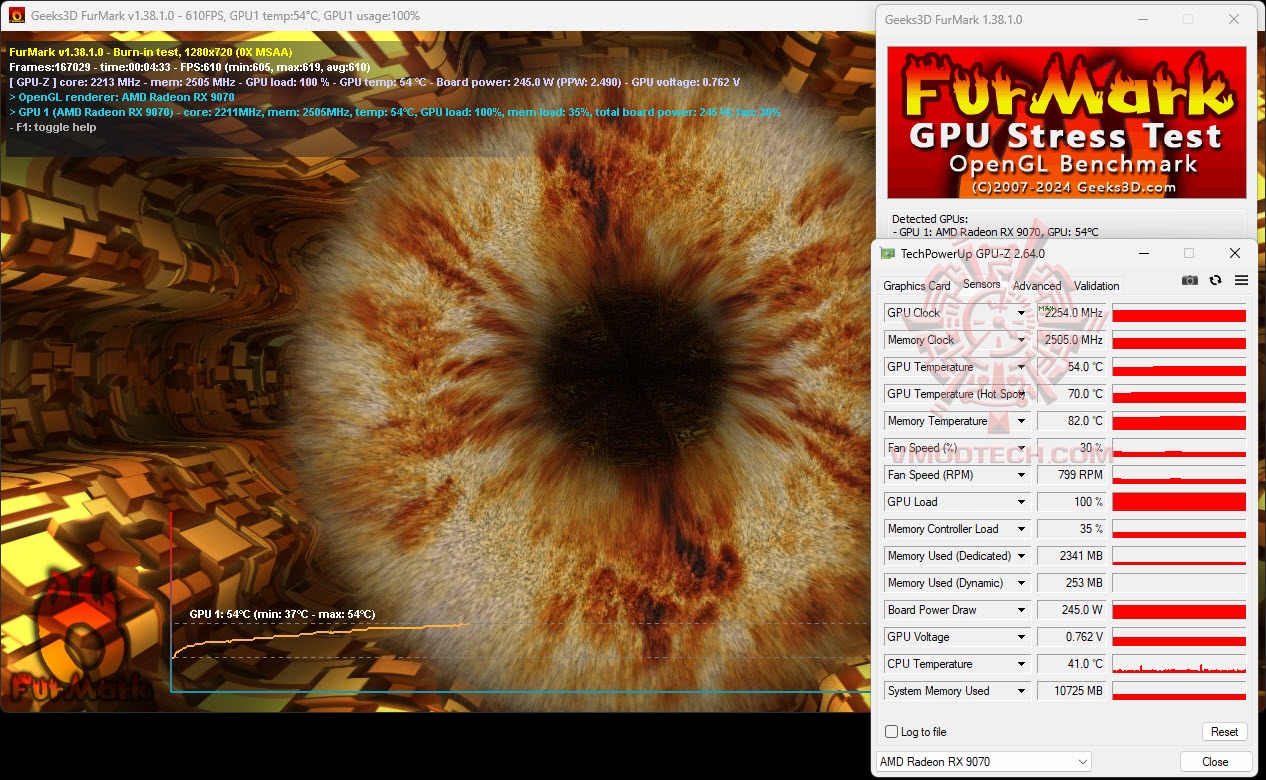Click the GPU-Z screenshot camera icon
The width and height of the screenshot is (1266, 780).
tap(1189, 281)
